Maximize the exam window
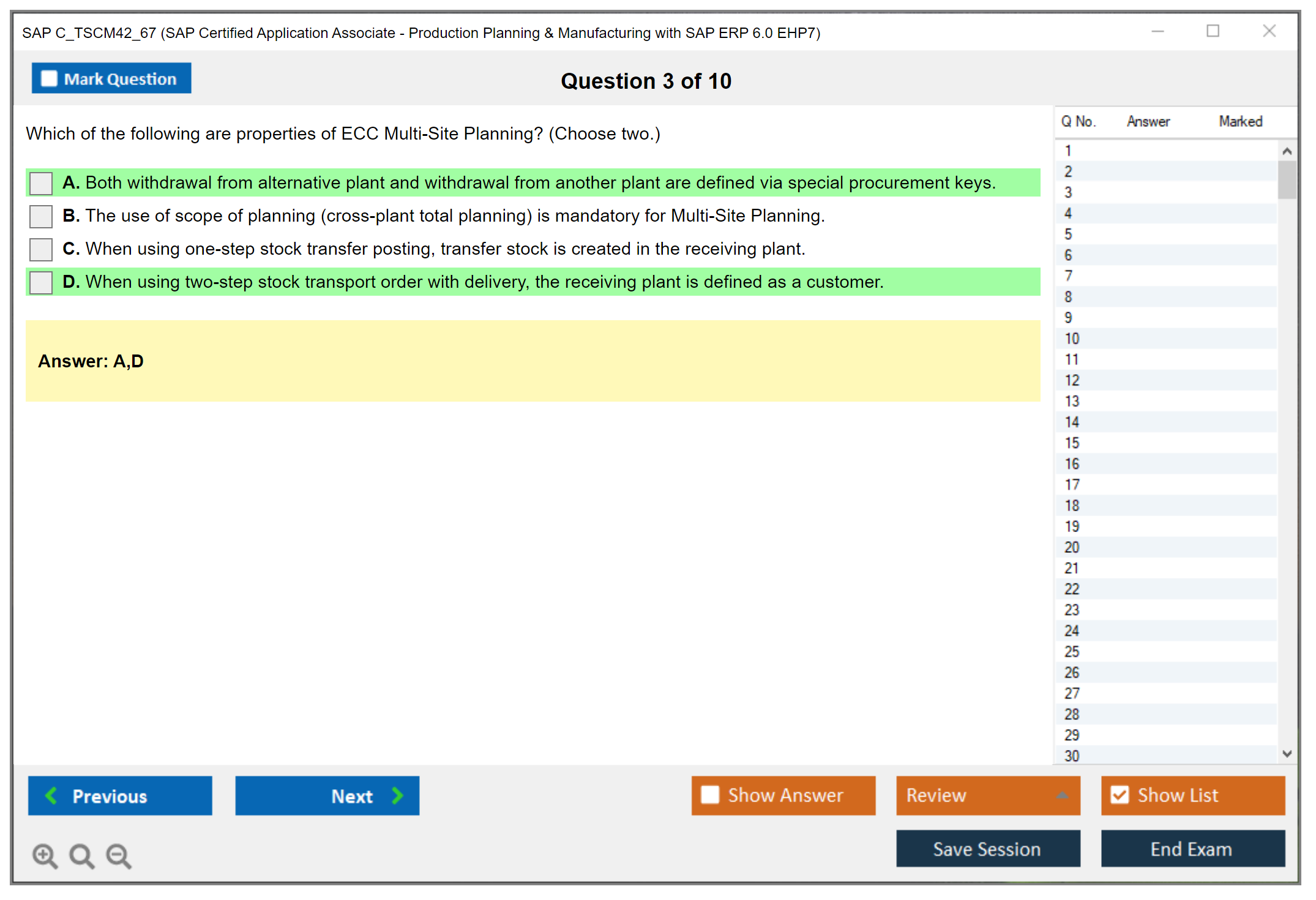Viewport: 1316px width, 900px height. point(1213,31)
